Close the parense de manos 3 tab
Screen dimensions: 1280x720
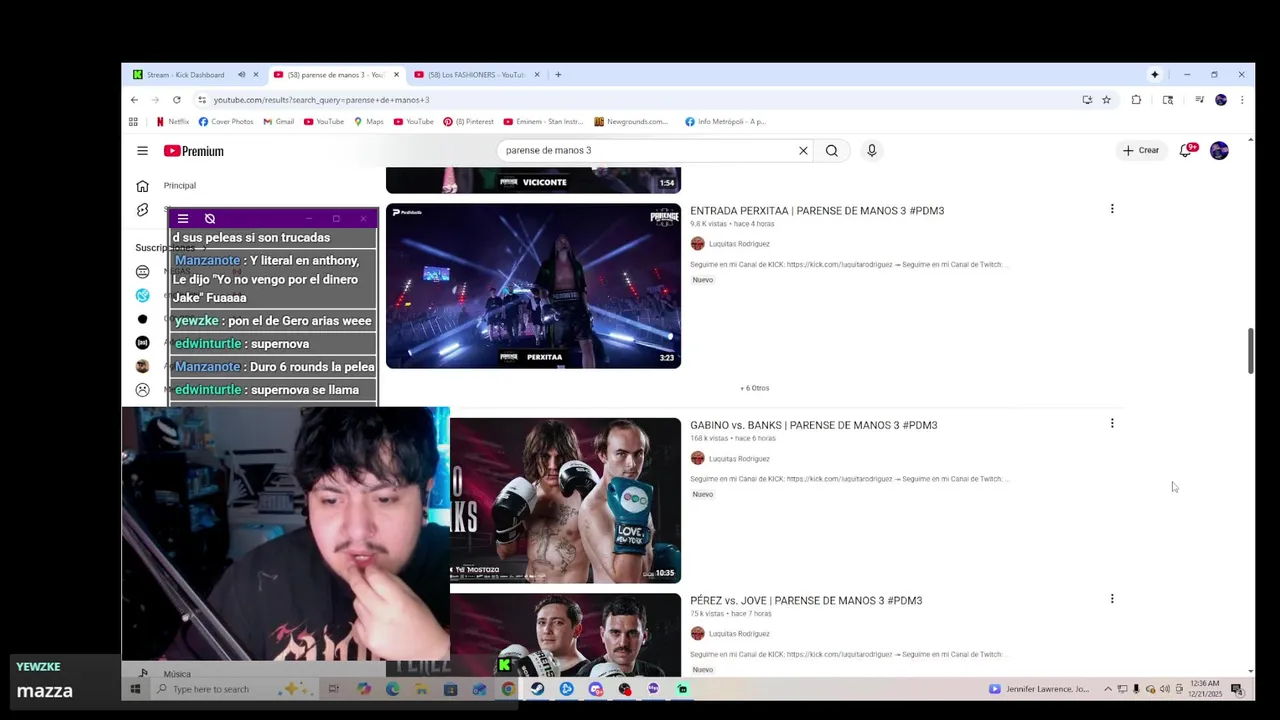point(396,75)
